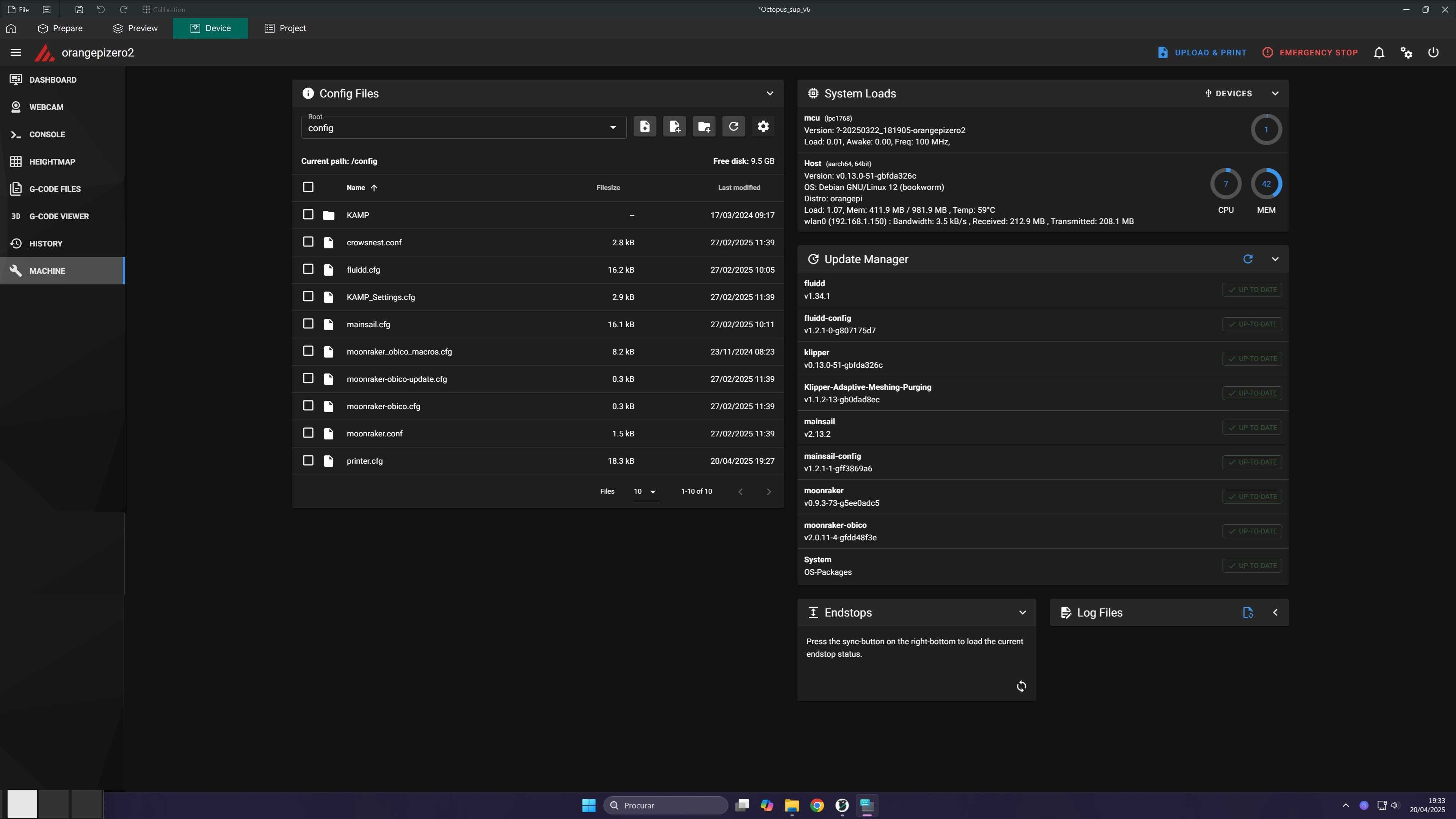Image resolution: width=1456 pixels, height=819 pixels.
Task: Refresh the Update Manager
Action: point(1248,259)
